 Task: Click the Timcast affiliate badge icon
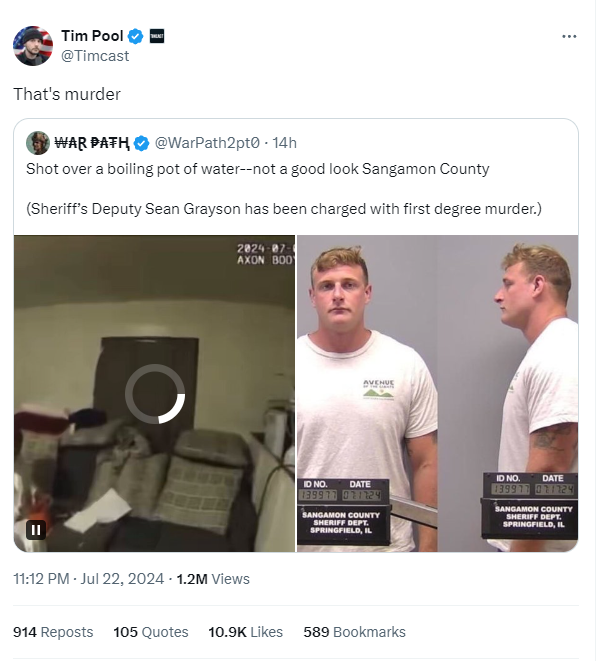click(157, 36)
